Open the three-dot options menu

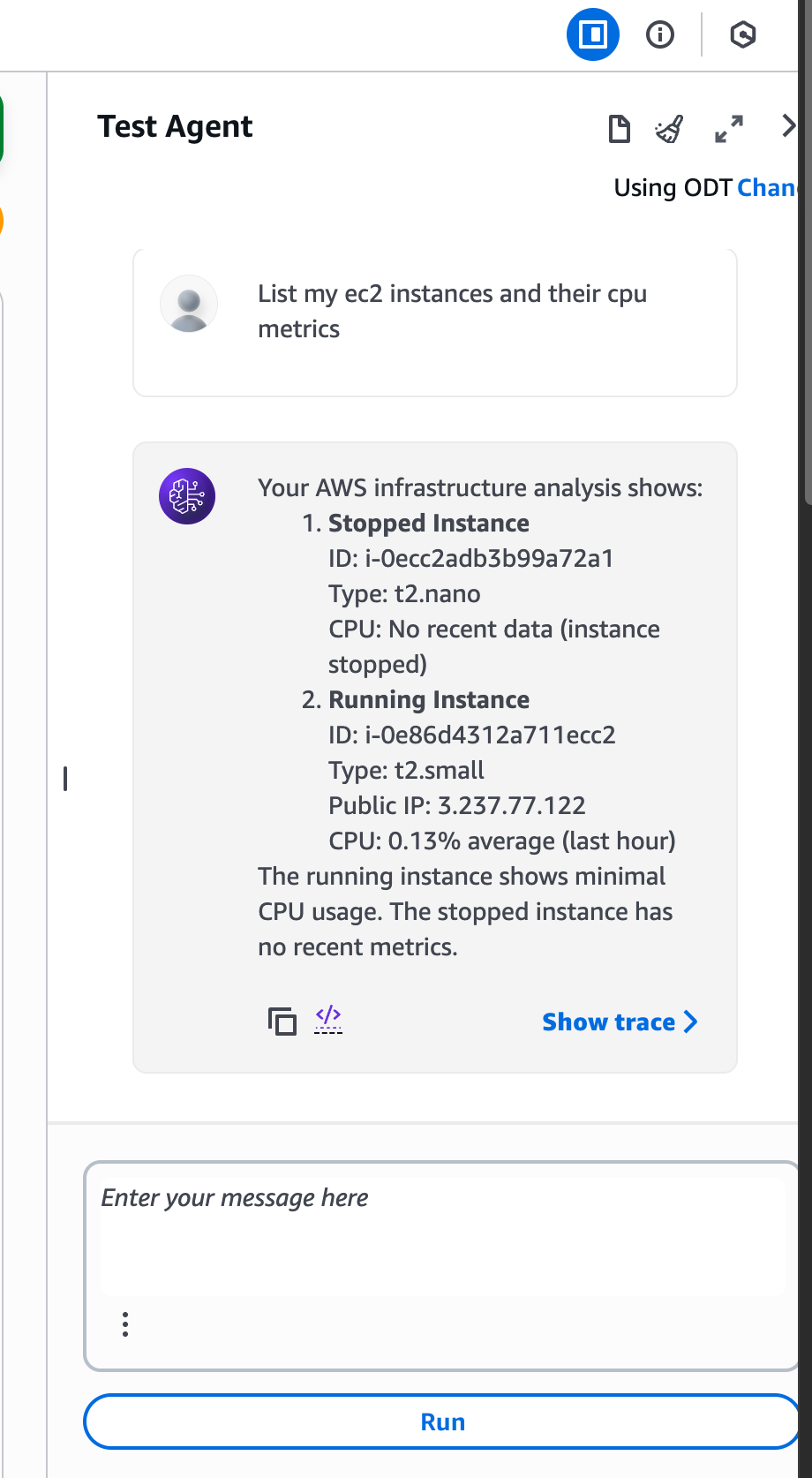(x=125, y=1323)
